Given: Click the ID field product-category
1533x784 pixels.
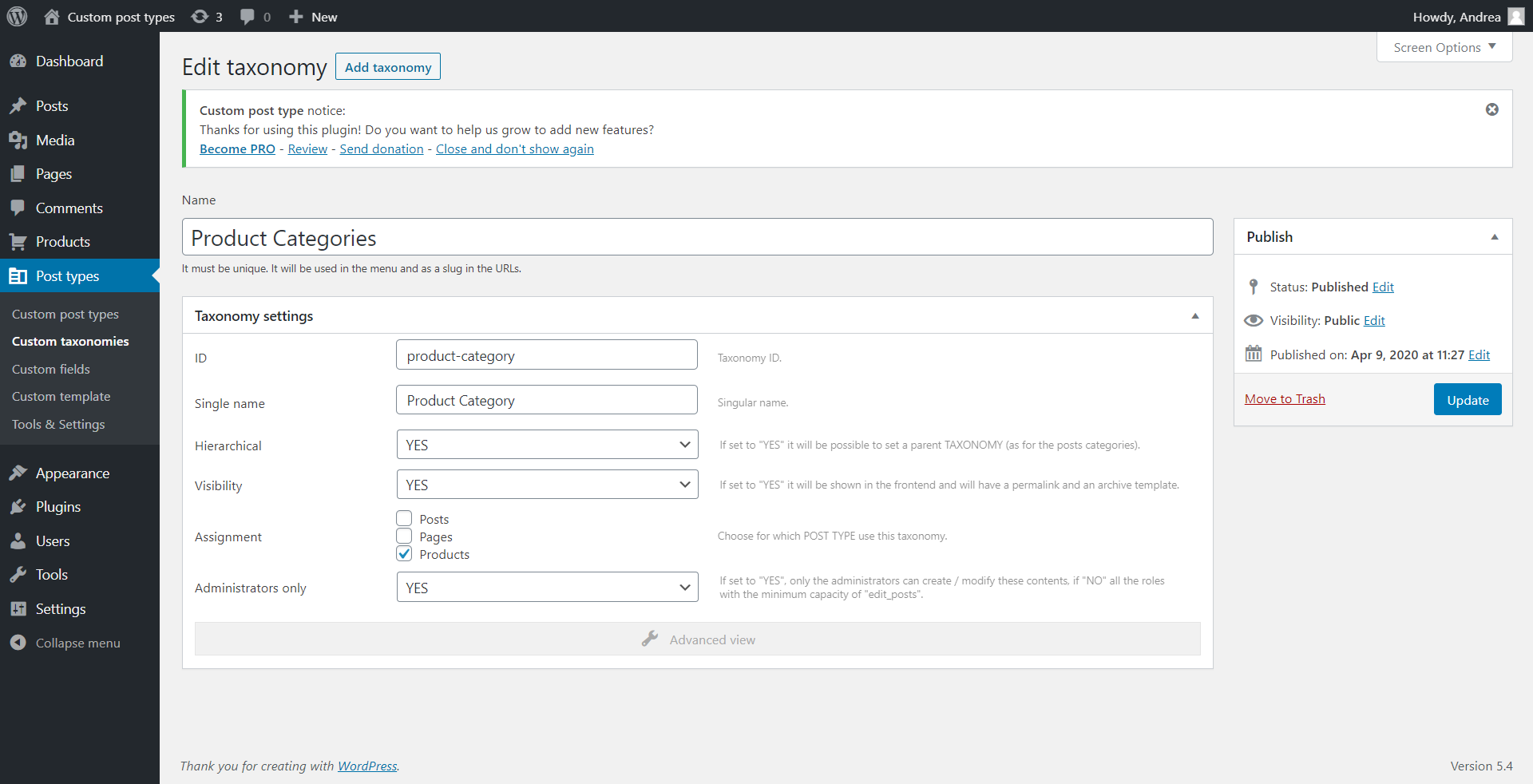Looking at the screenshot, I should pyautogui.click(x=547, y=355).
